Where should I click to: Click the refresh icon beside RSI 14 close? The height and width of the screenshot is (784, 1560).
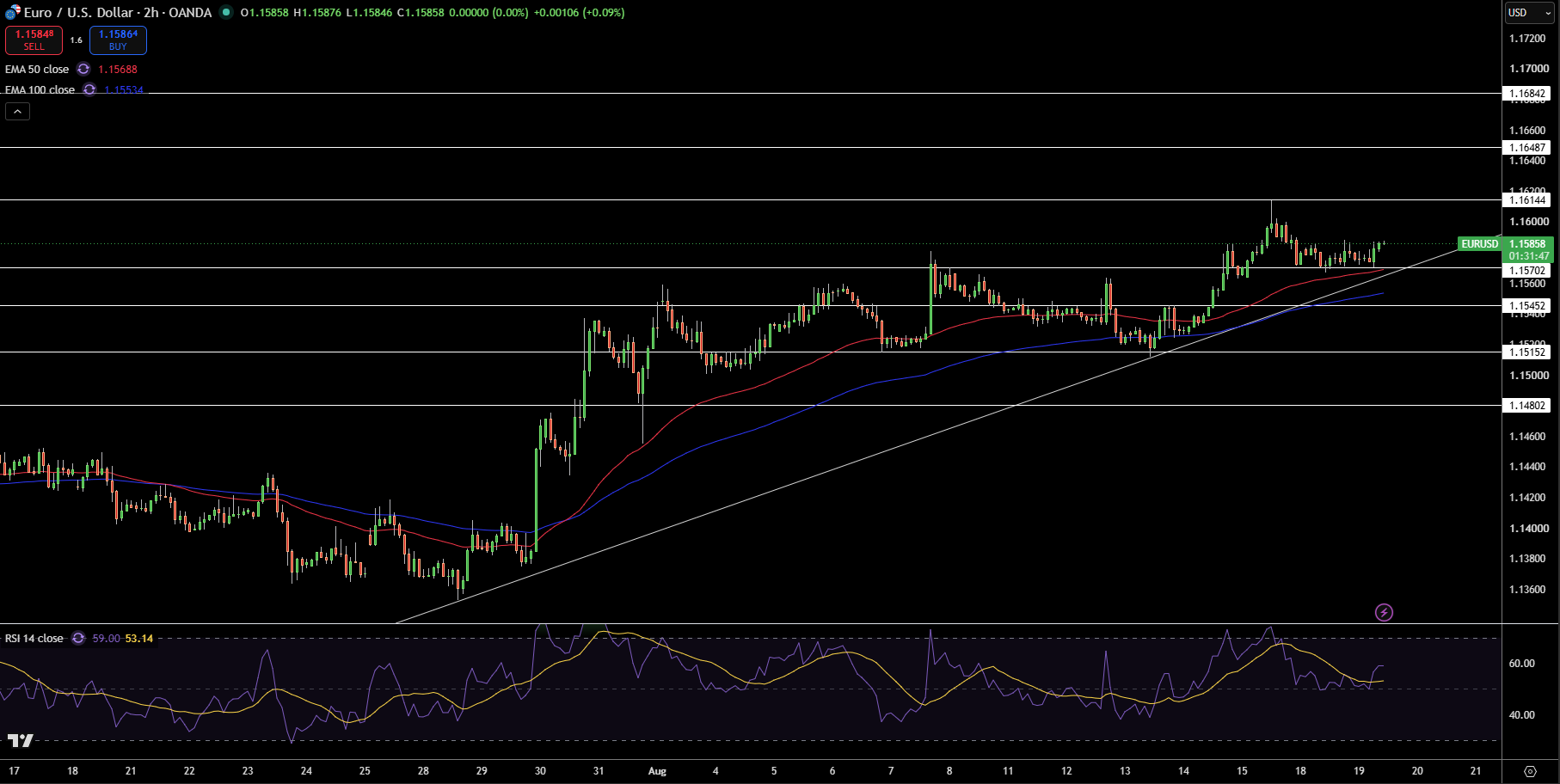point(78,638)
